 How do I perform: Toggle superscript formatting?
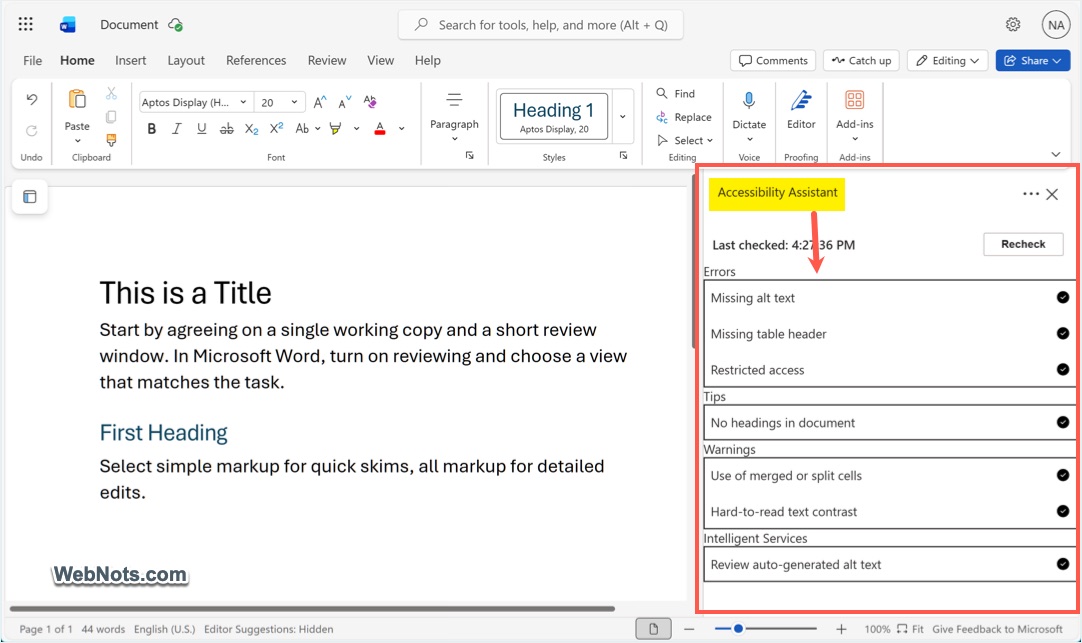click(277, 128)
